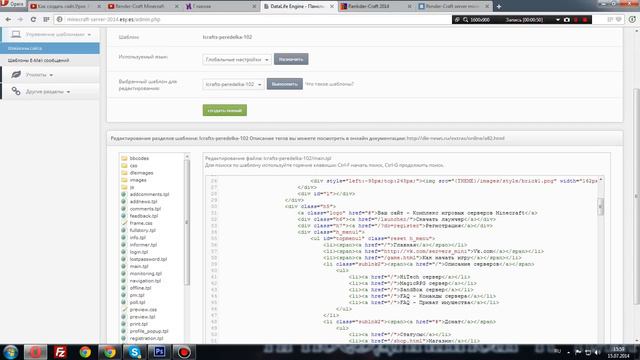Select print.tpl template file
The height and width of the screenshot is (360, 640).
point(135,324)
